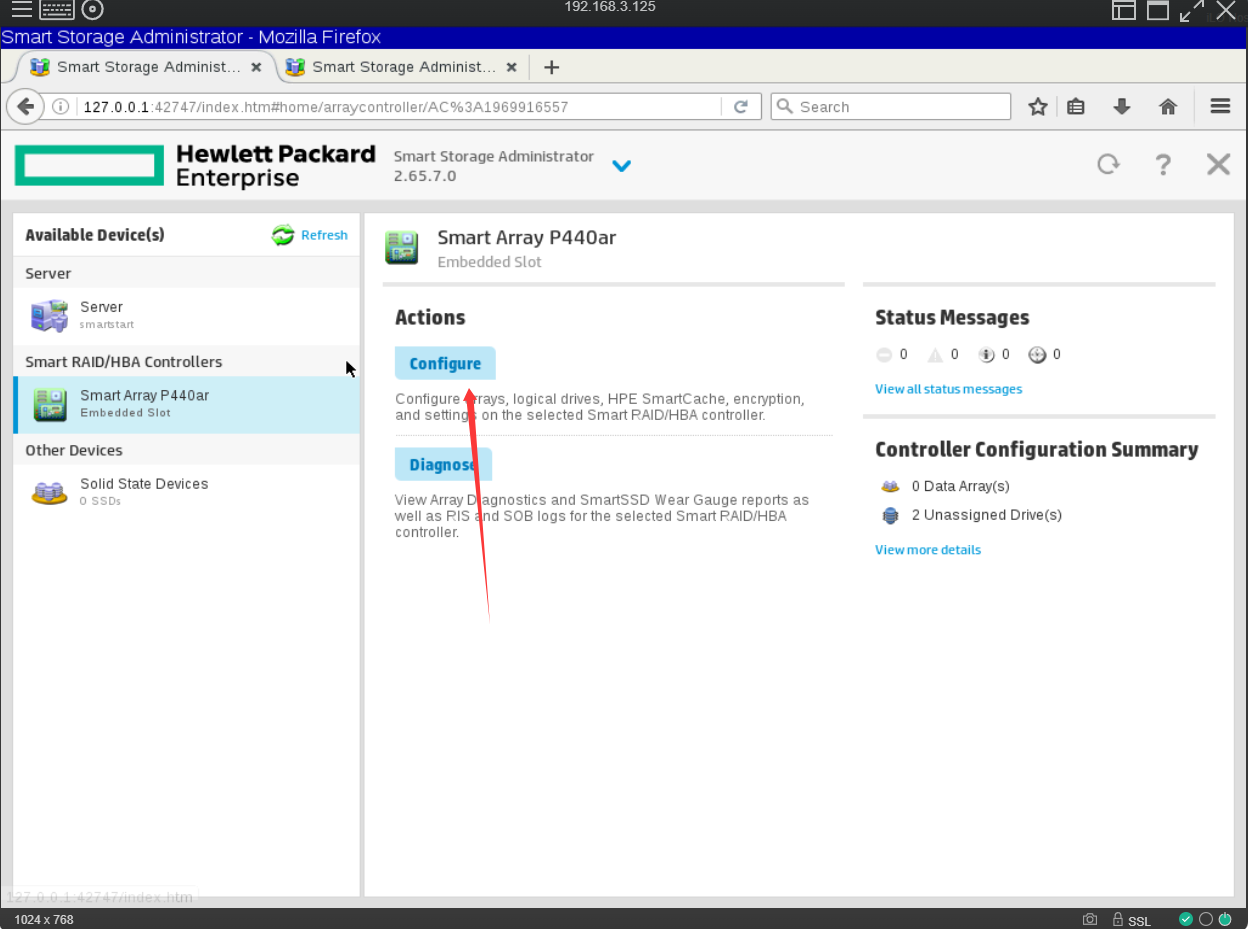The height and width of the screenshot is (929, 1248).
Task: Go to the Firefox home page
Action: pyautogui.click(x=1168, y=106)
